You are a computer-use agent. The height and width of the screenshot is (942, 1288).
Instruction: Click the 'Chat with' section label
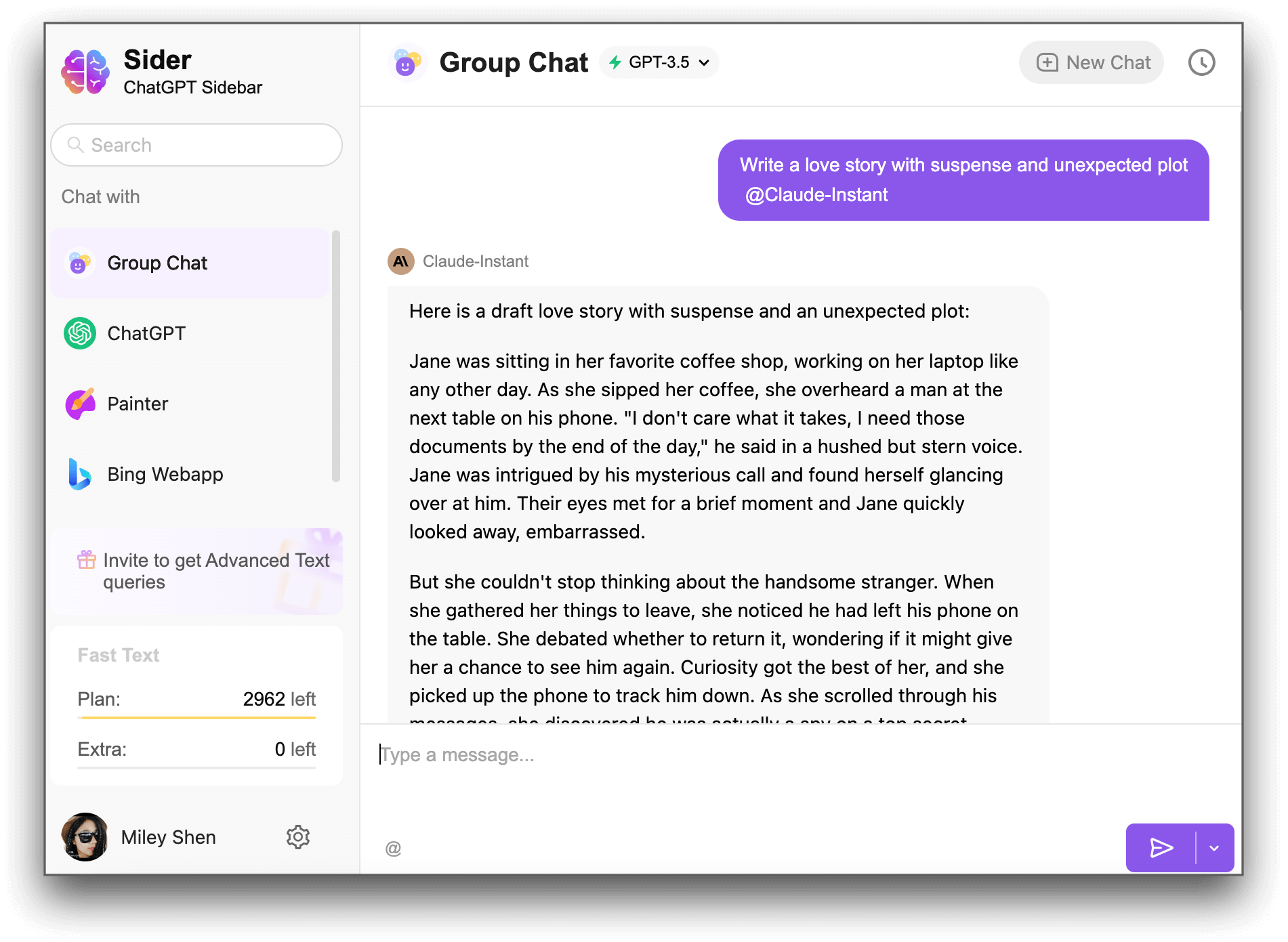pyautogui.click(x=100, y=196)
